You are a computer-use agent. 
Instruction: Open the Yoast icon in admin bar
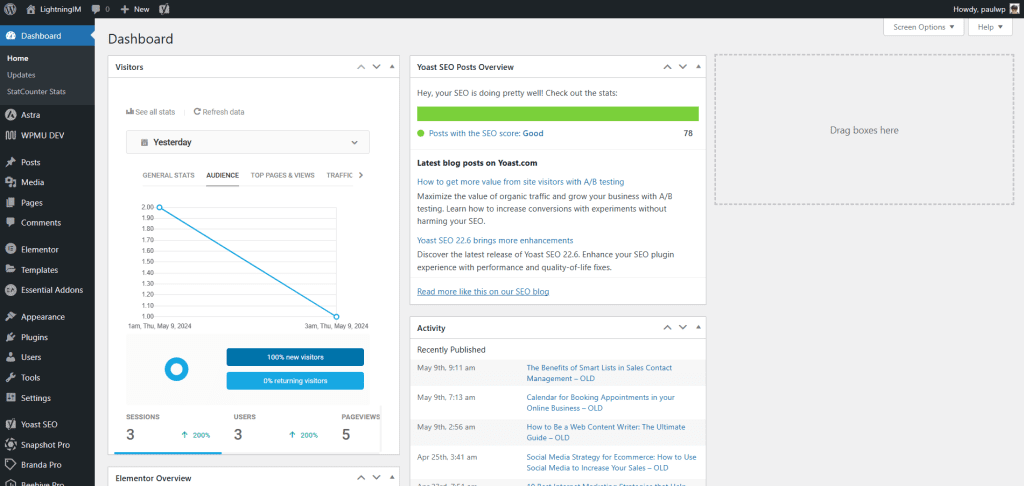(x=165, y=9)
